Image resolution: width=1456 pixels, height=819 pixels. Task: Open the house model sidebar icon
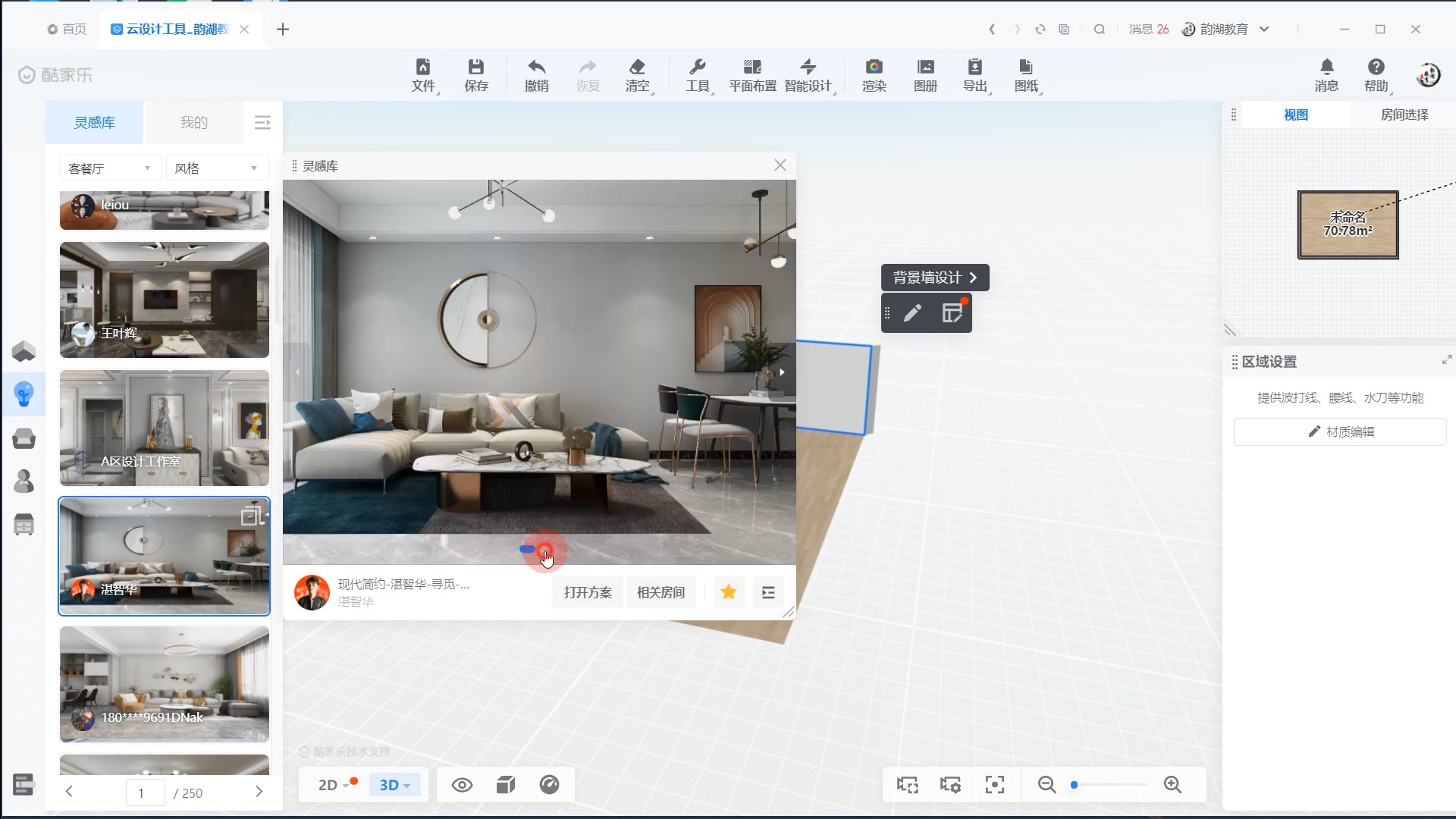pyautogui.click(x=24, y=351)
